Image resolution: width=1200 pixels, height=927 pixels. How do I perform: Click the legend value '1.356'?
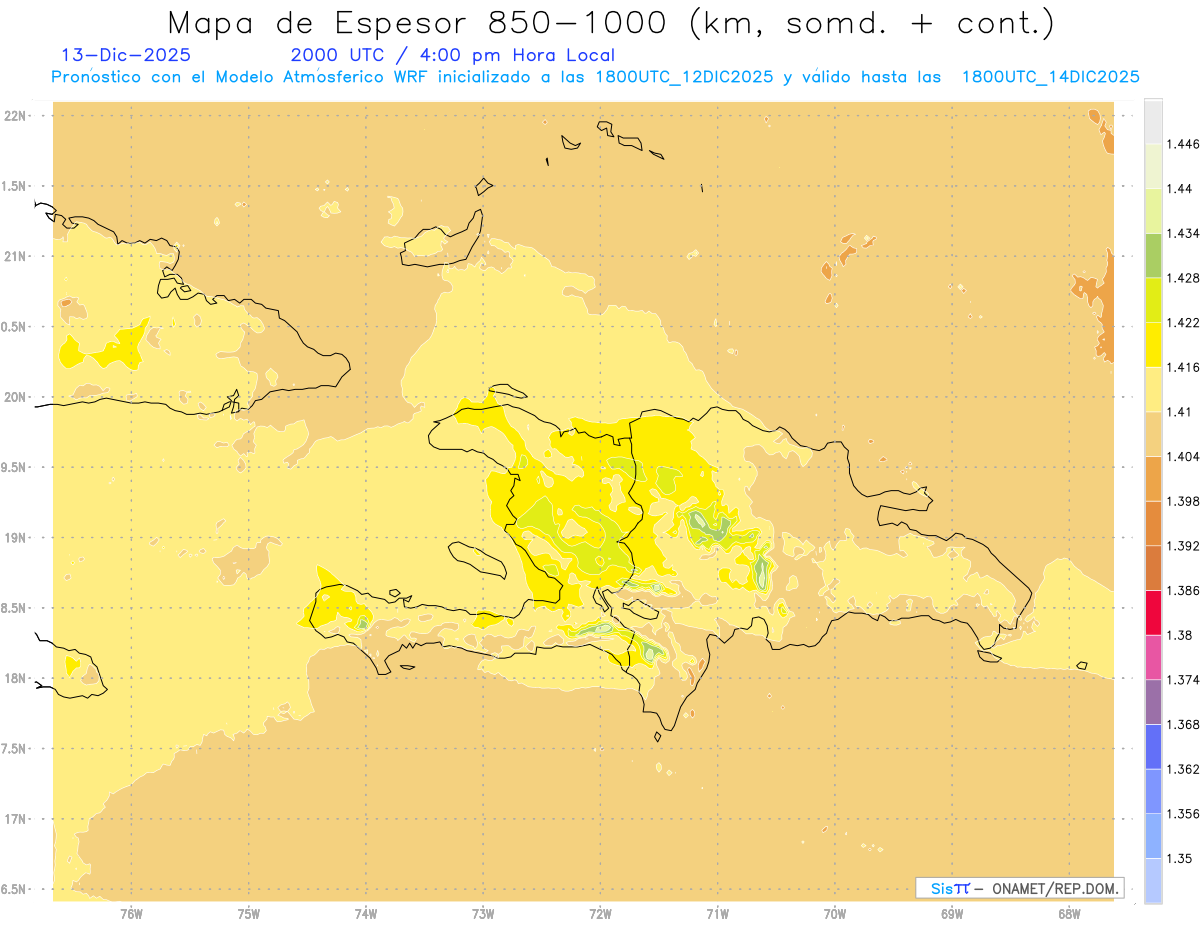tap(1182, 814)
